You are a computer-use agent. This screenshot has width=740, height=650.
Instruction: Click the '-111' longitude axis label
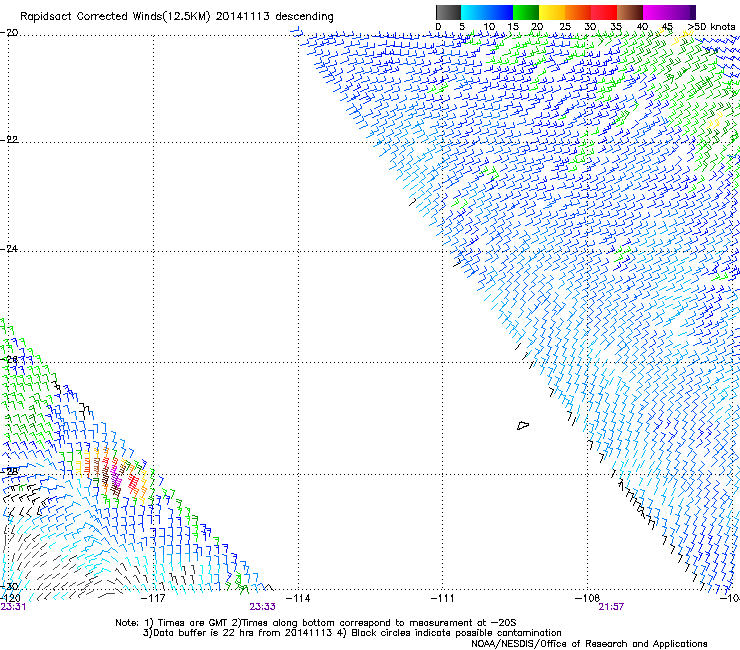442,598
